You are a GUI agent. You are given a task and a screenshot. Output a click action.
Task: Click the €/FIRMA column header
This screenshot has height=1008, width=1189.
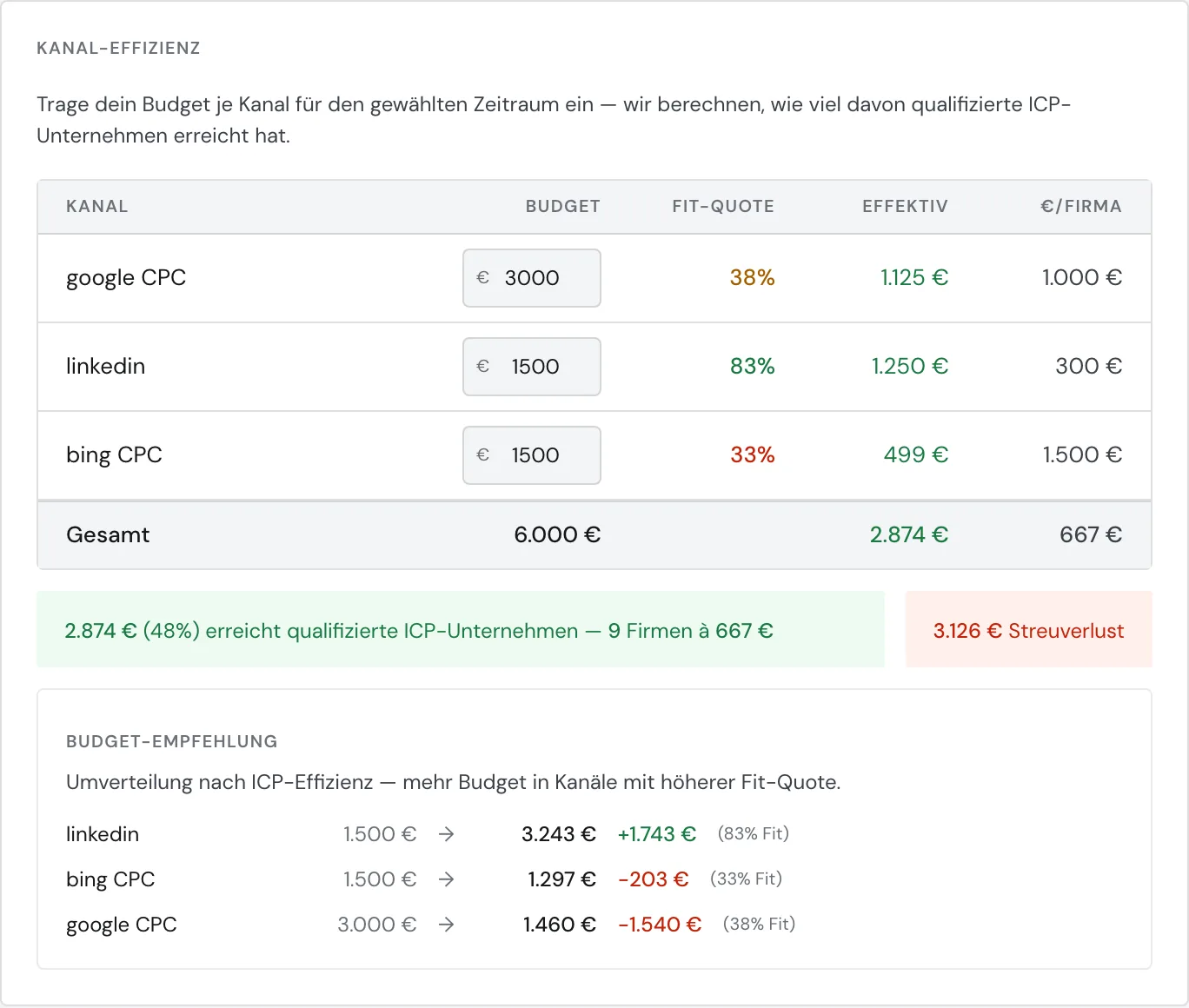1081,207
